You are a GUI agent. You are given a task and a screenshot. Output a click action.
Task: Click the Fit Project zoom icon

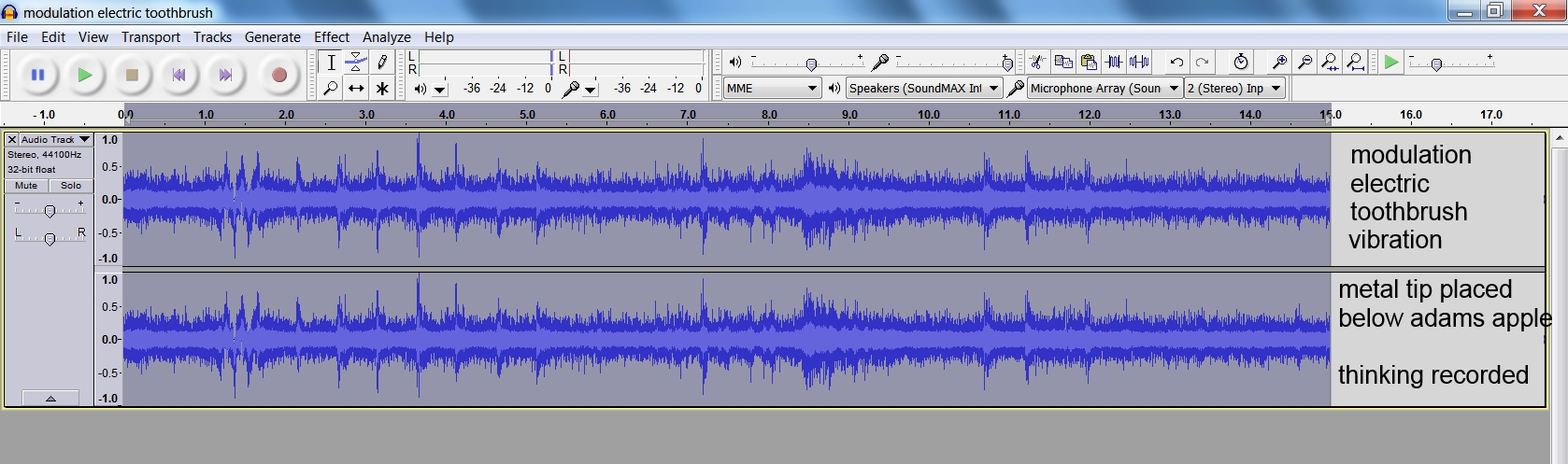[x=1355, y=63]
